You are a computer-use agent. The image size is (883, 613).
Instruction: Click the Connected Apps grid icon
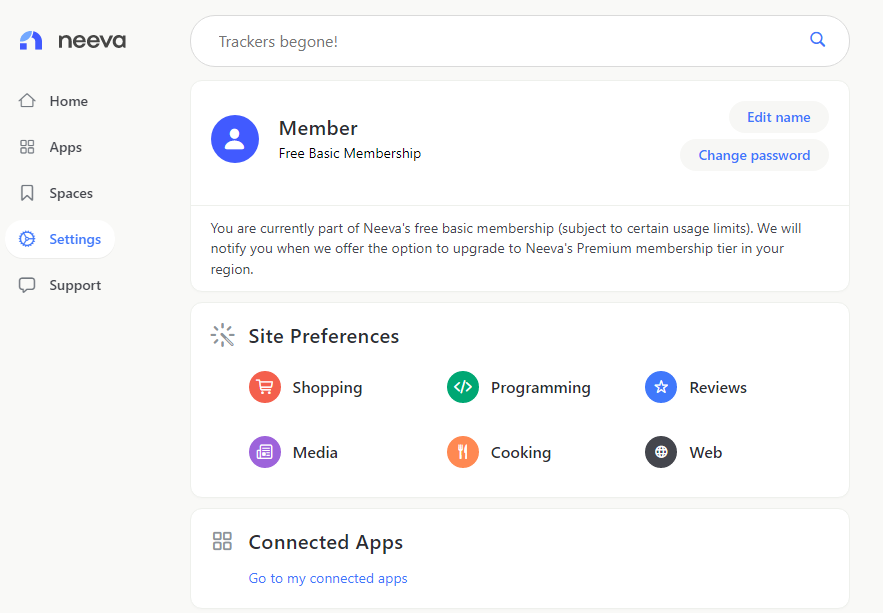tap(222, 541)
